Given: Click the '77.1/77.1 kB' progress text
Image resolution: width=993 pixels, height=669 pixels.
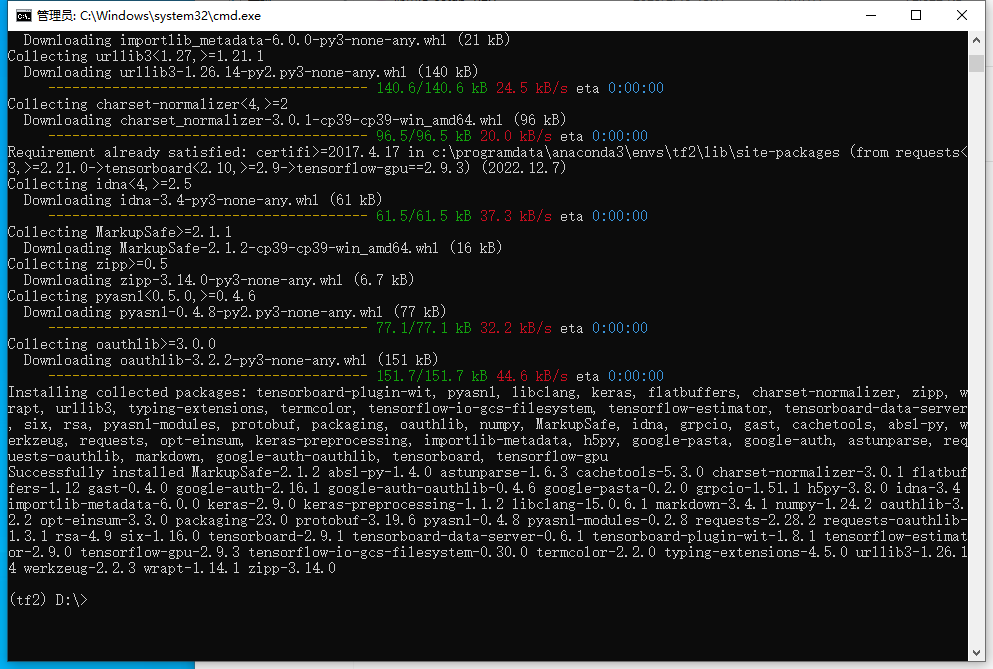Looking at the screenshot, I should (x=424, y=328).
